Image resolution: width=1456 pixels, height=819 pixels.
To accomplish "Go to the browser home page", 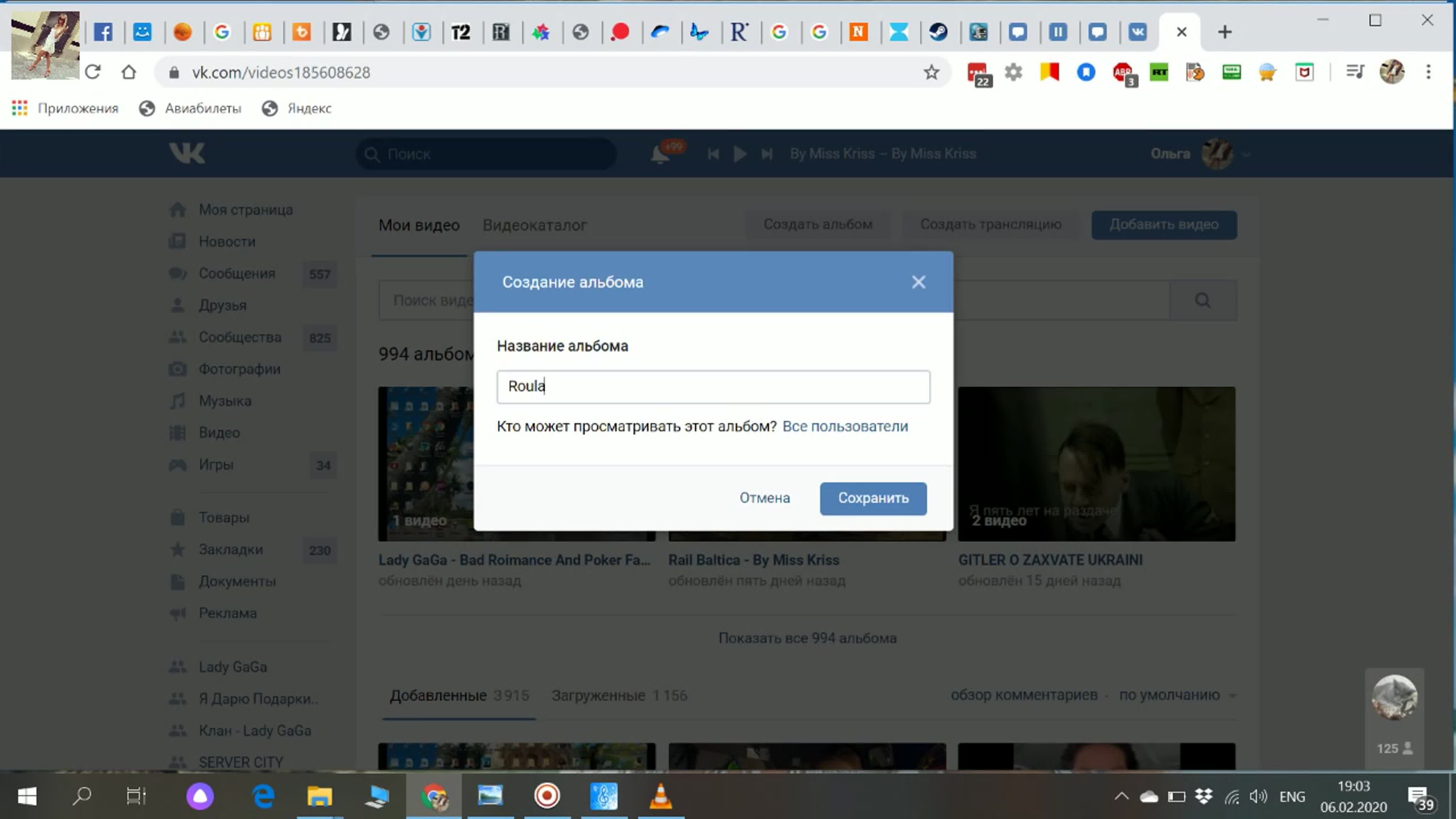I will tap(129, 73).
